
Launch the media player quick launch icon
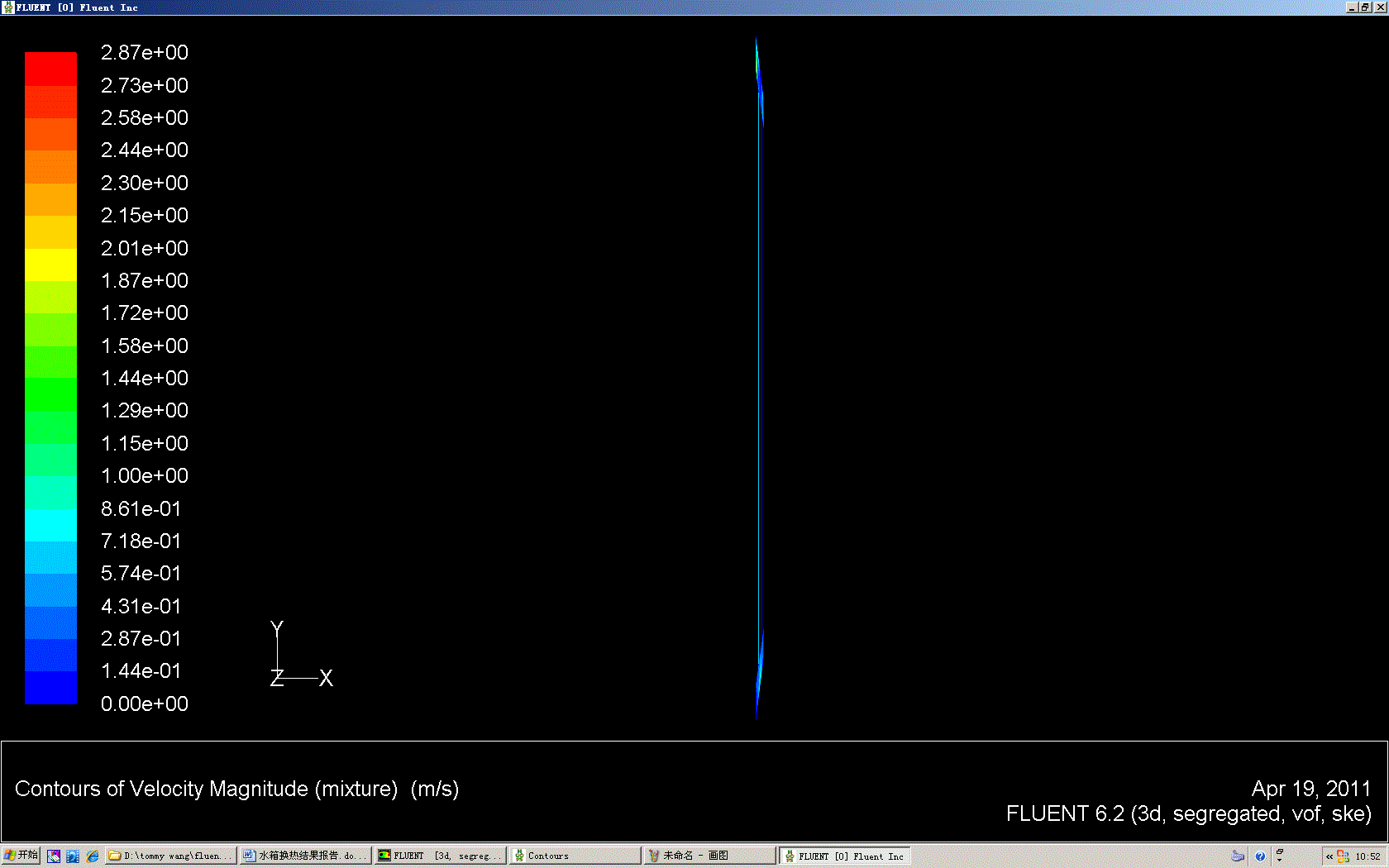(x=73, y=856)
